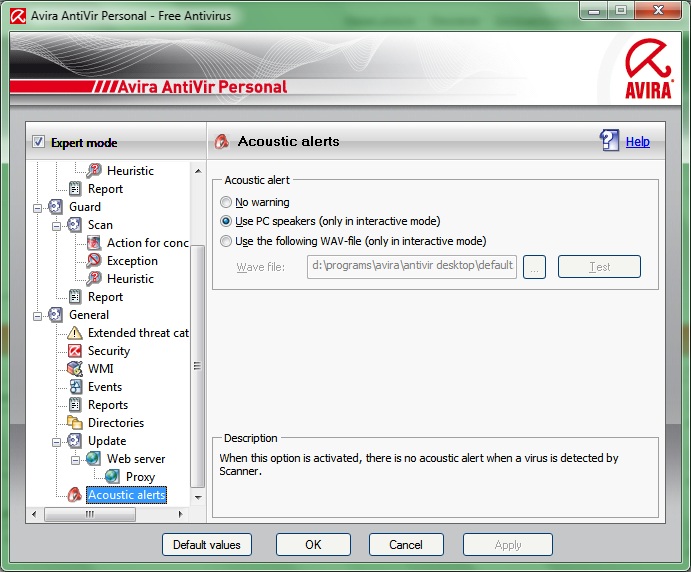Click the Directories folder icon

(x=75, y=422)
